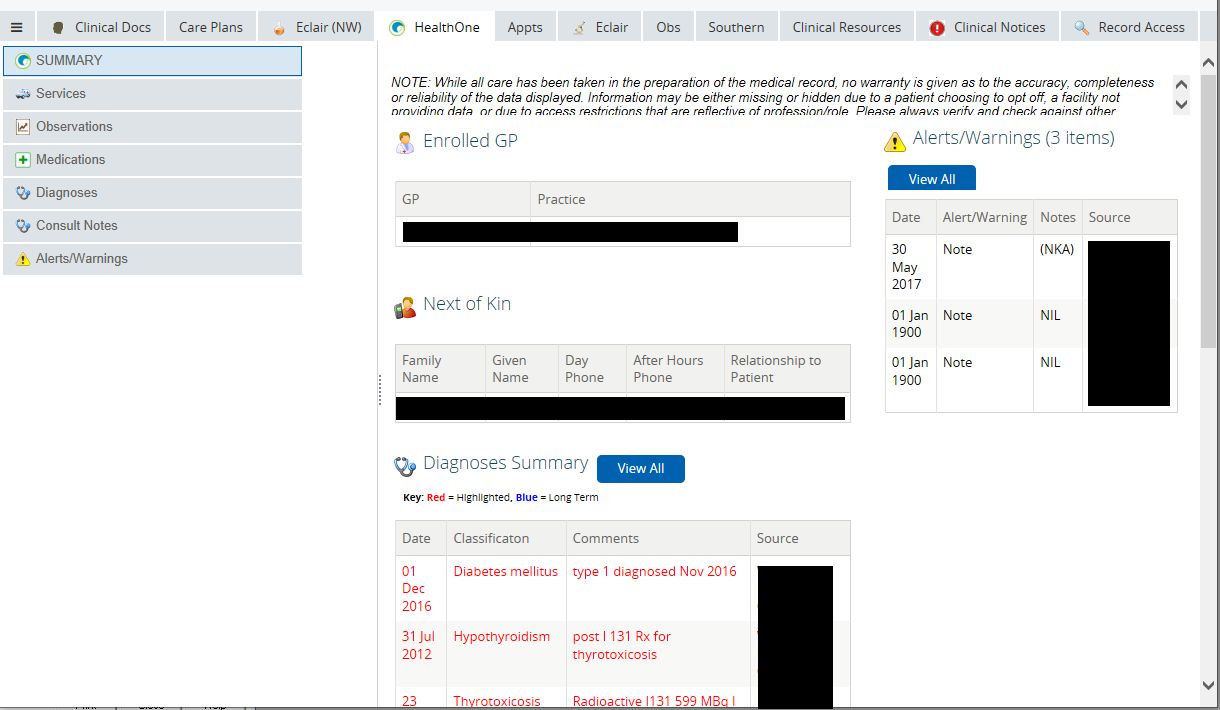Select SUMMARY in the left sidebar
Image resolution: width=1220 pixels, height=710 pixels.
[x=152, y=61]
